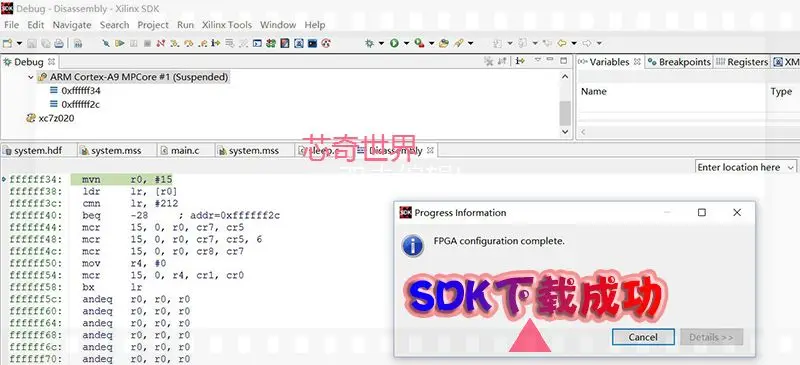This screenshot has width=800, height=365.
Task: Toggle Use Step Filters toolbar button
Action: pos(243,43)
